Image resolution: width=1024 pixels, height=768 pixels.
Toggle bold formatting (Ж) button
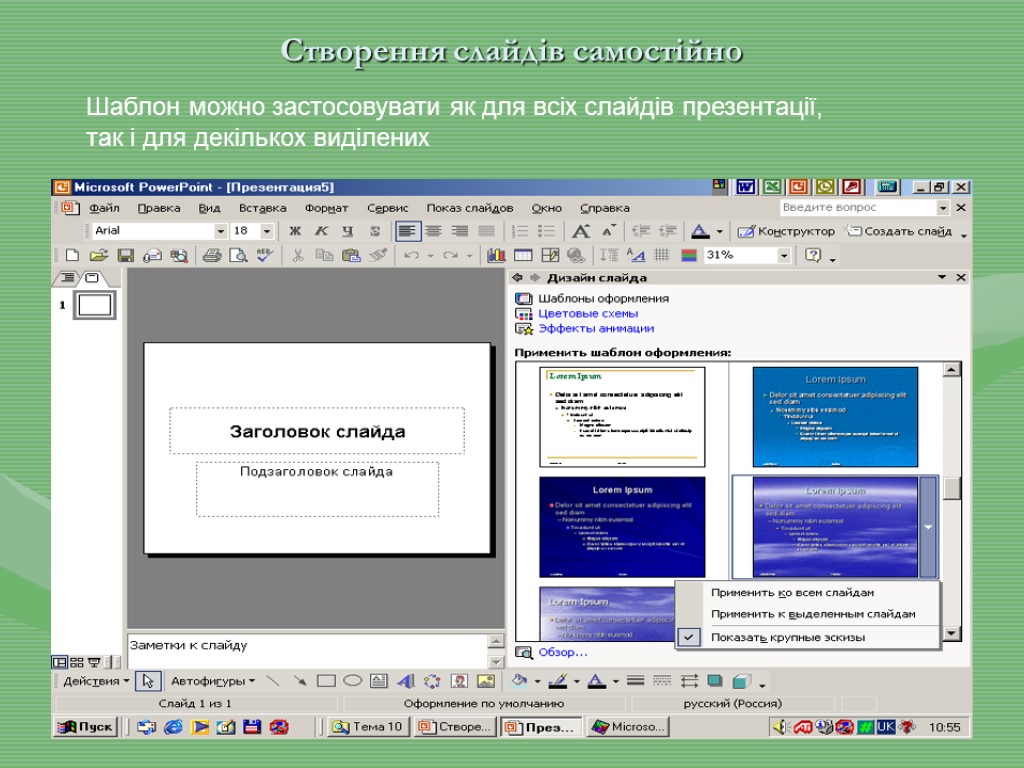[x=295, y=231]
